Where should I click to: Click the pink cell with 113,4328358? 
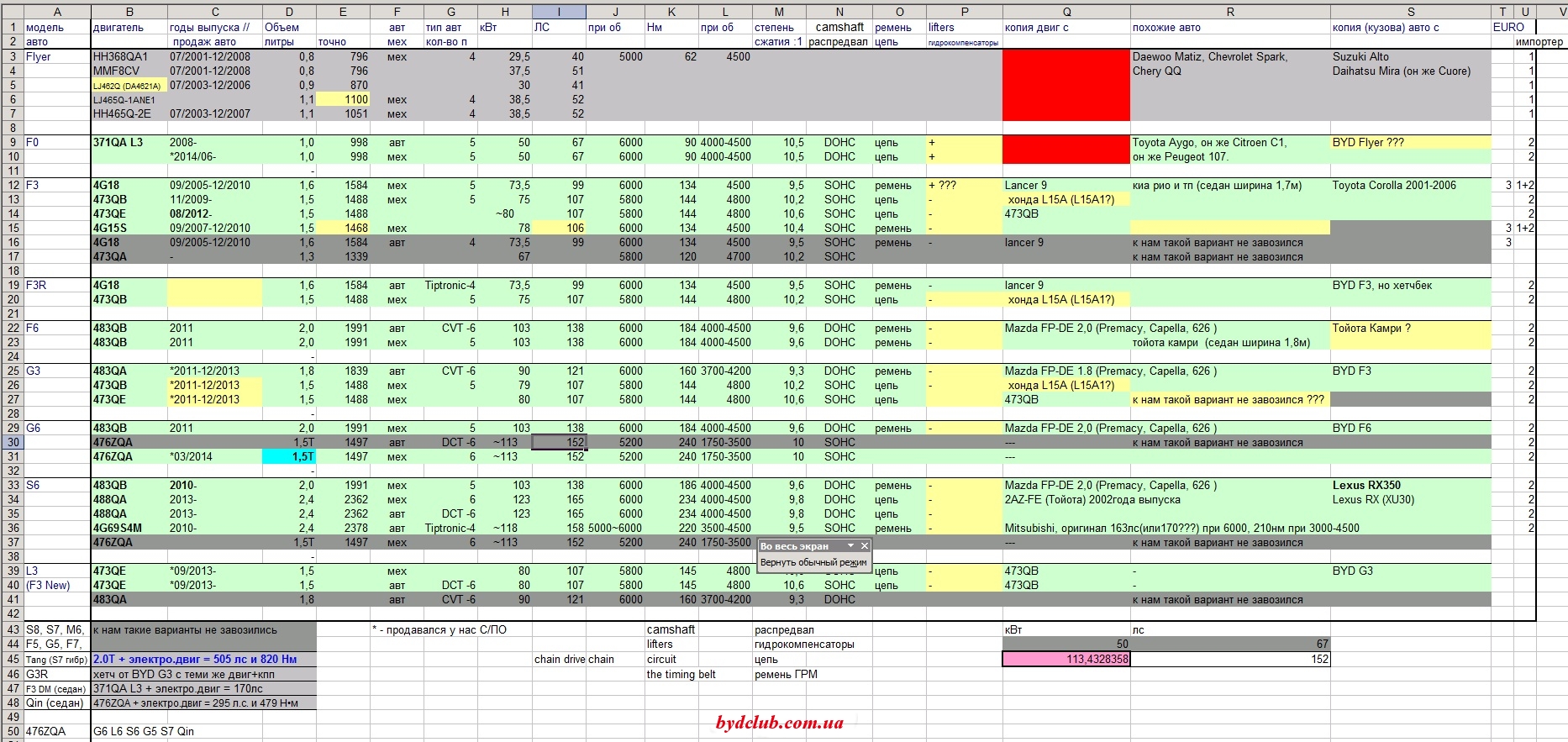[x=1066, y=660]
